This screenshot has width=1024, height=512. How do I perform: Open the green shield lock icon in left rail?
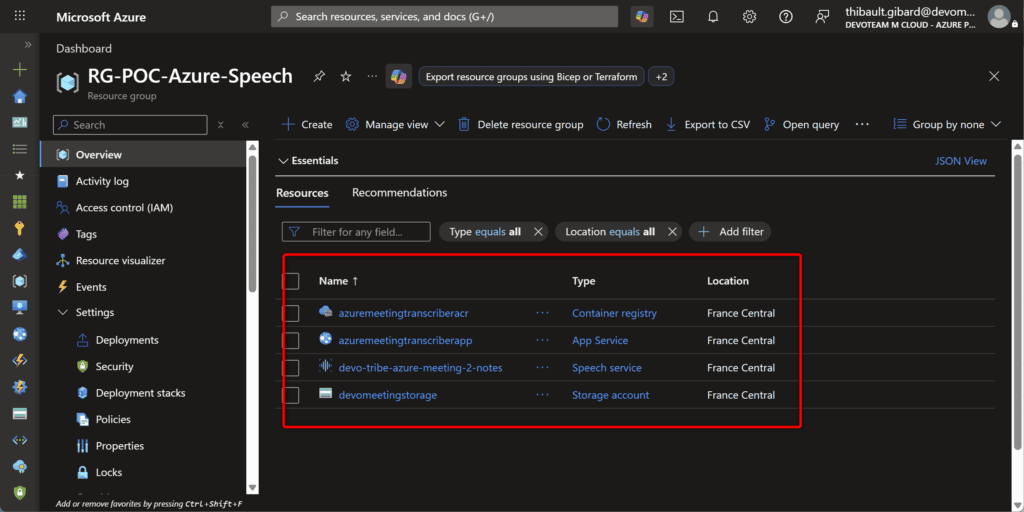20,492
